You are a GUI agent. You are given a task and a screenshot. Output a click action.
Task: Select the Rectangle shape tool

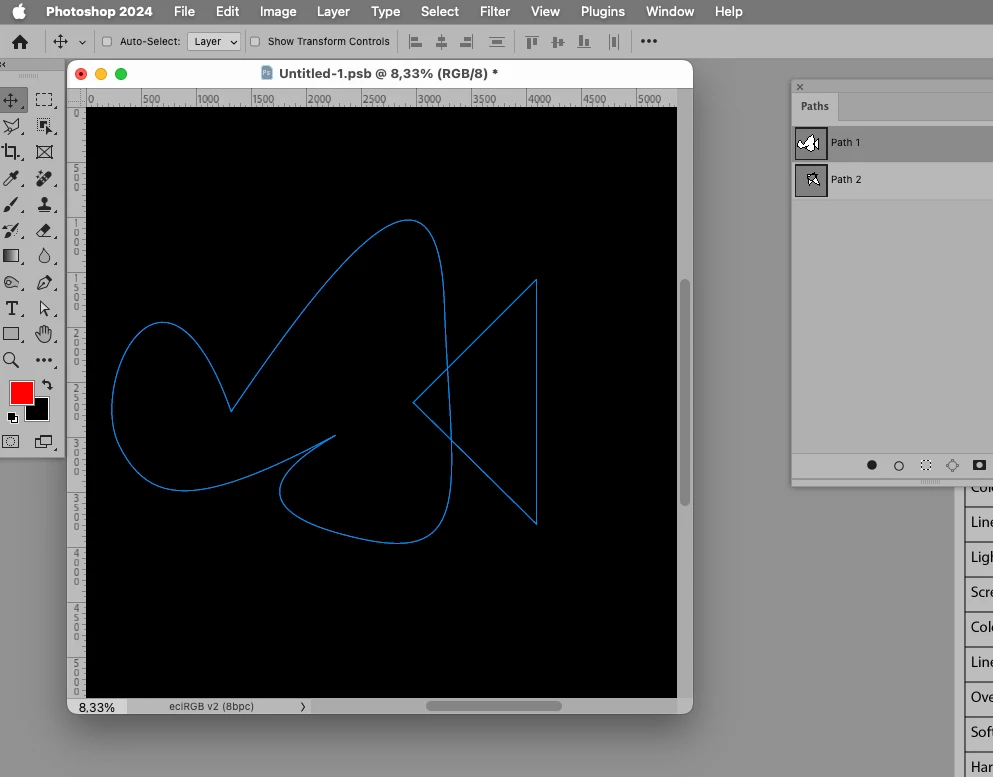click(x=11, y=334)
